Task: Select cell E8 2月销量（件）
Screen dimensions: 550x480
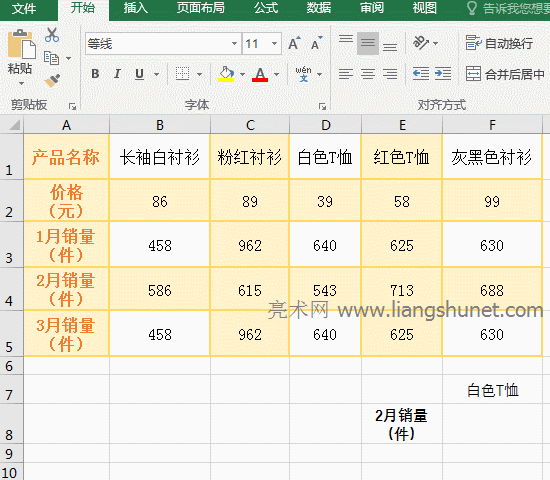Action: click(x=402, y=424)
